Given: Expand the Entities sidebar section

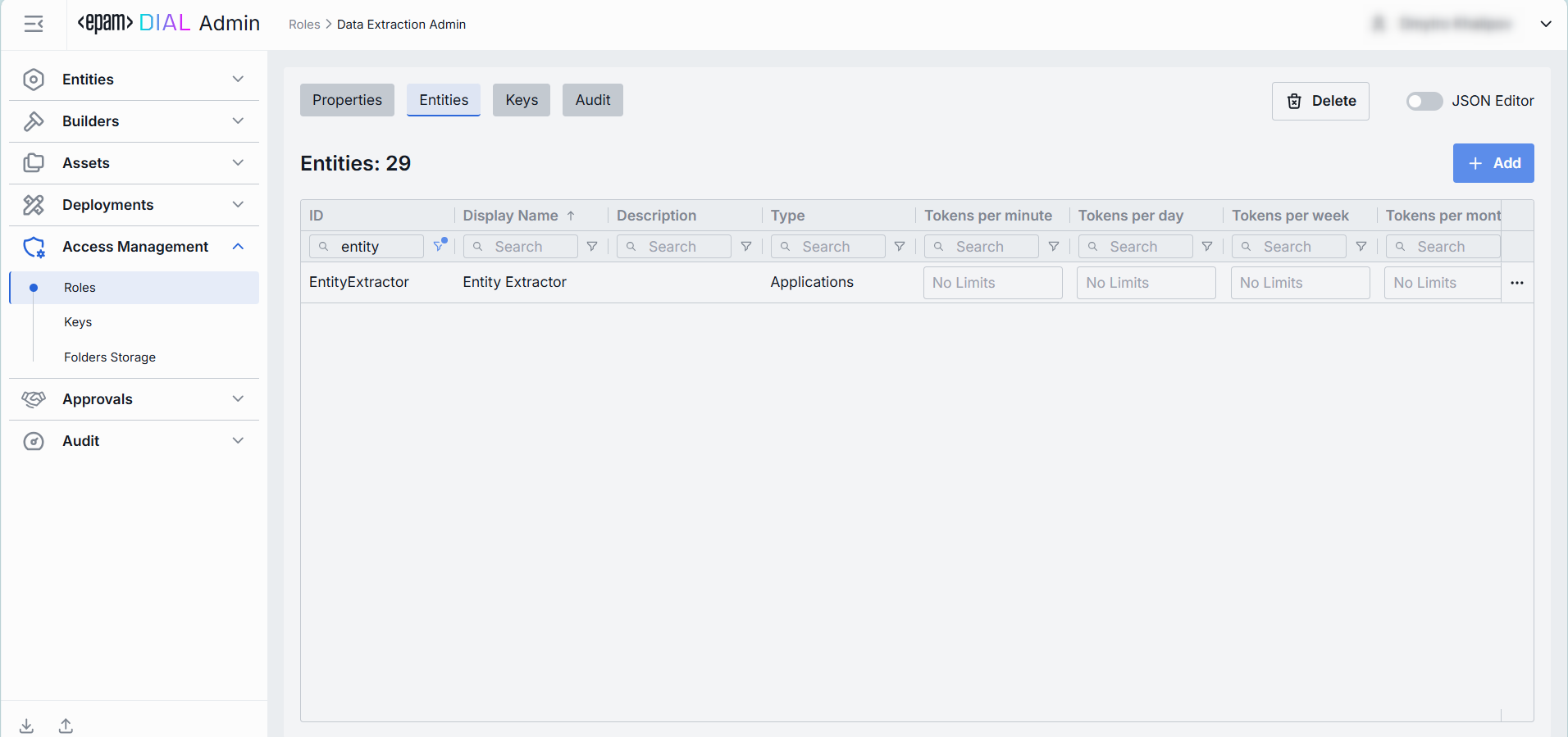Looking at the screenshot, I should tap(238, 80).
